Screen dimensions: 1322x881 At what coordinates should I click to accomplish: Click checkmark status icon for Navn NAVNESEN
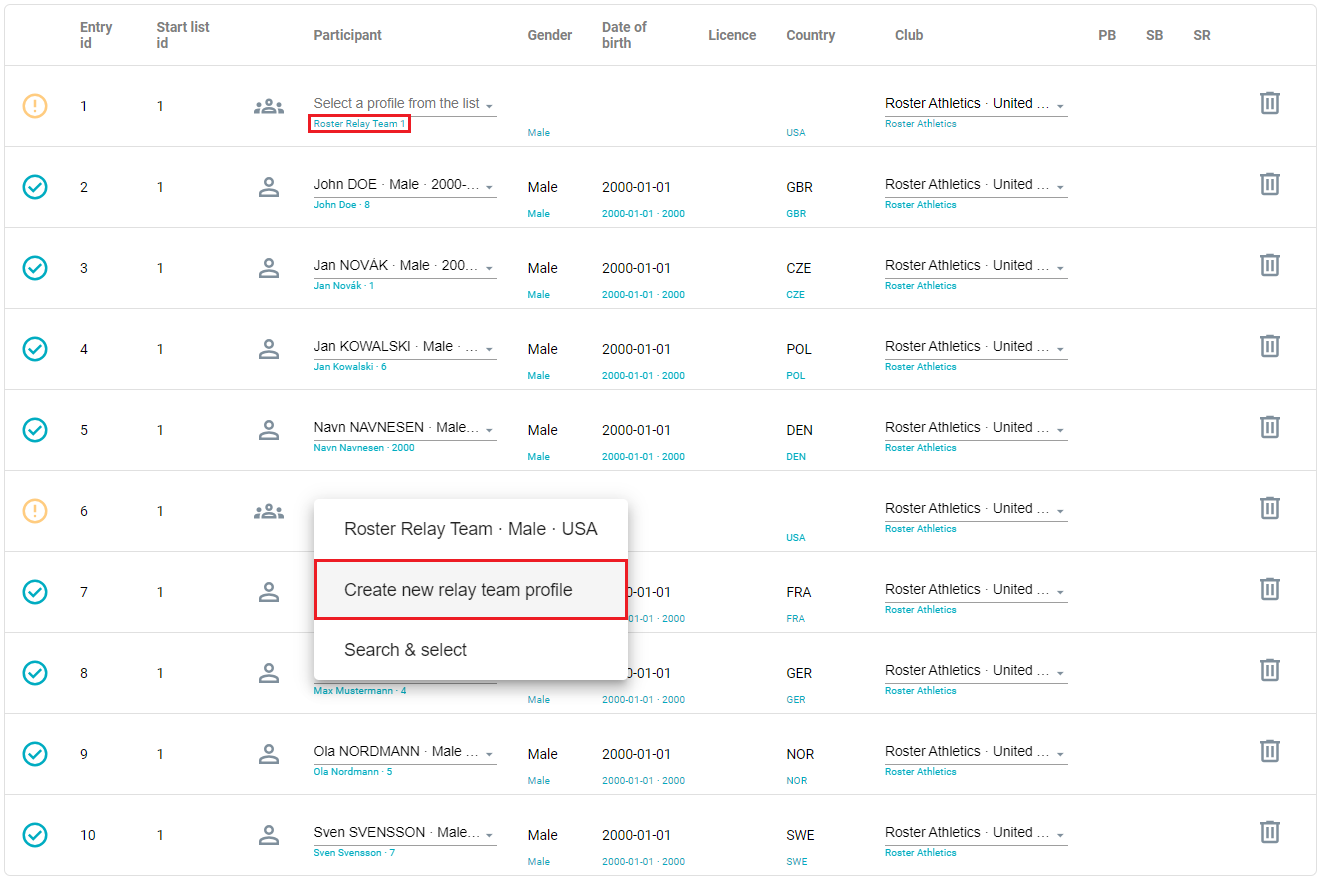pos(35,430)
